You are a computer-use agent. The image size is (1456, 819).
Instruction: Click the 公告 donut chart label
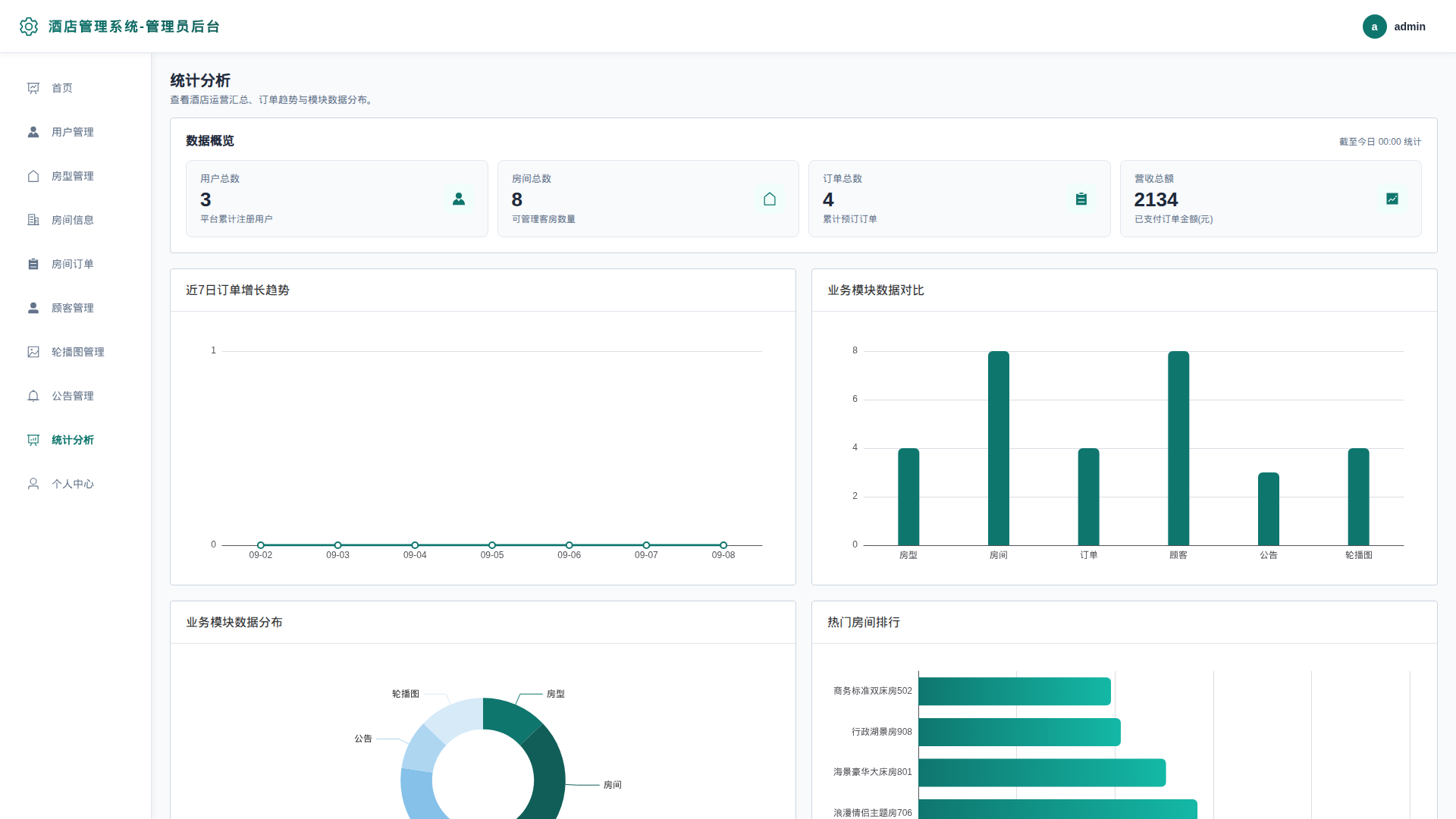363,739
